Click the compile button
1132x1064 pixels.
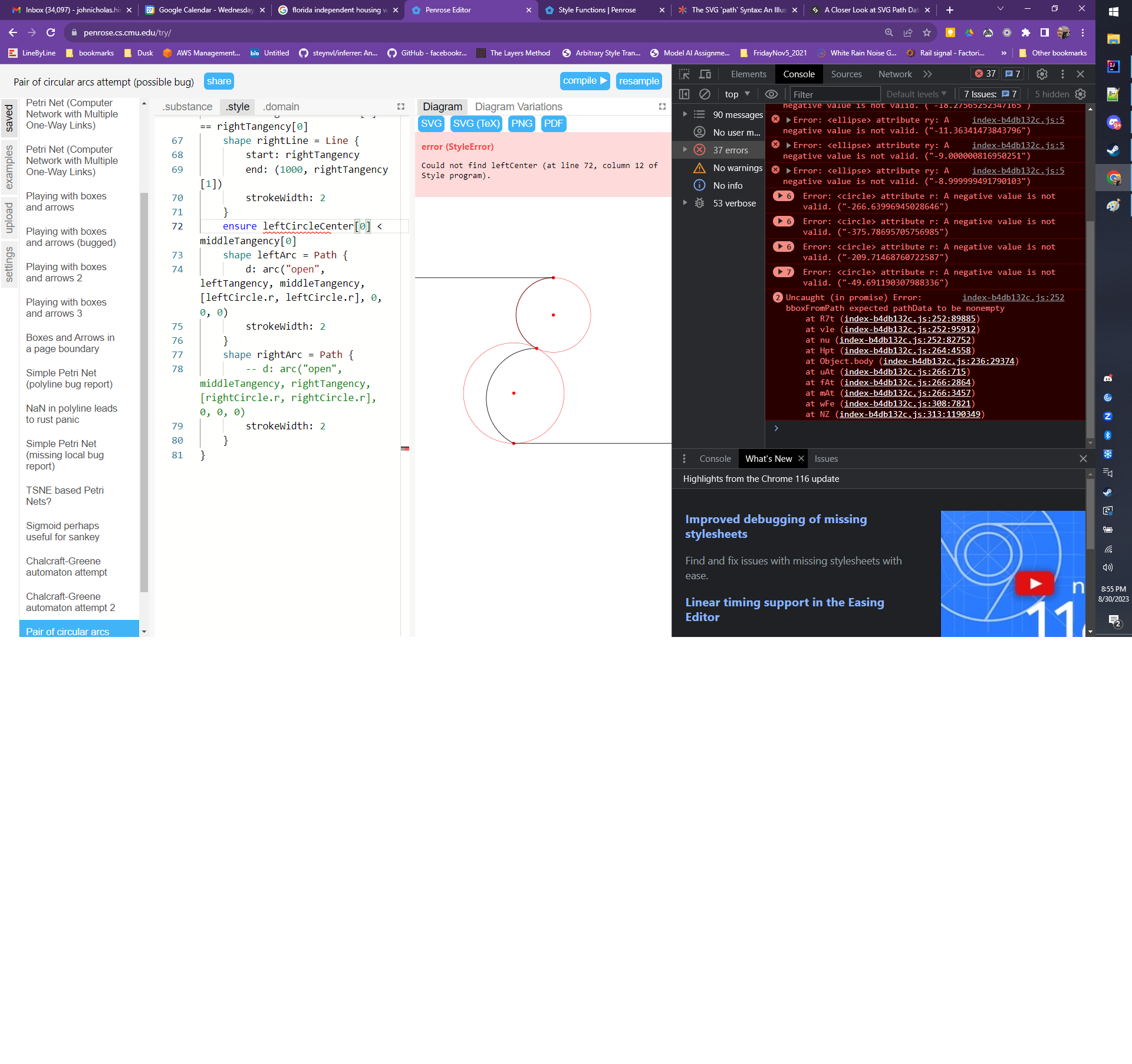(x=584, y=81)
